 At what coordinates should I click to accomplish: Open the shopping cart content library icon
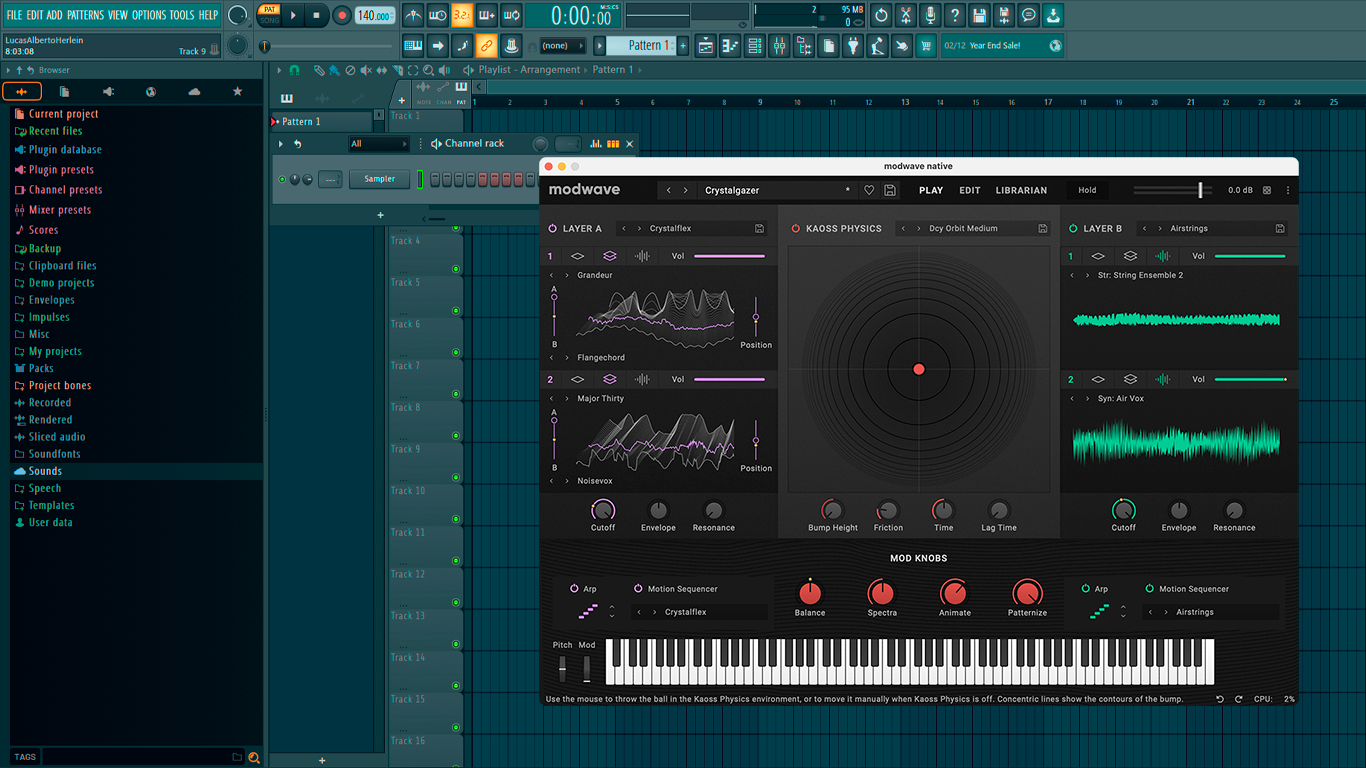926,46
